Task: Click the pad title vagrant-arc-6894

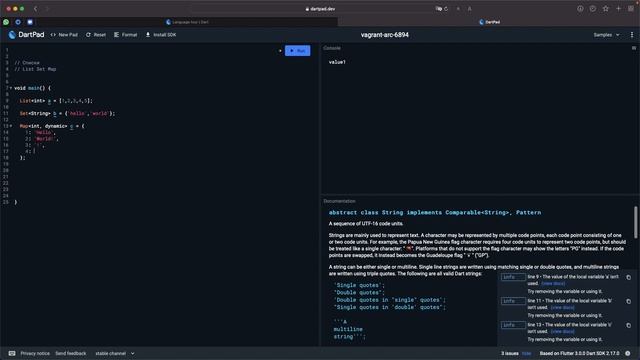Action: tap(384, 35)
